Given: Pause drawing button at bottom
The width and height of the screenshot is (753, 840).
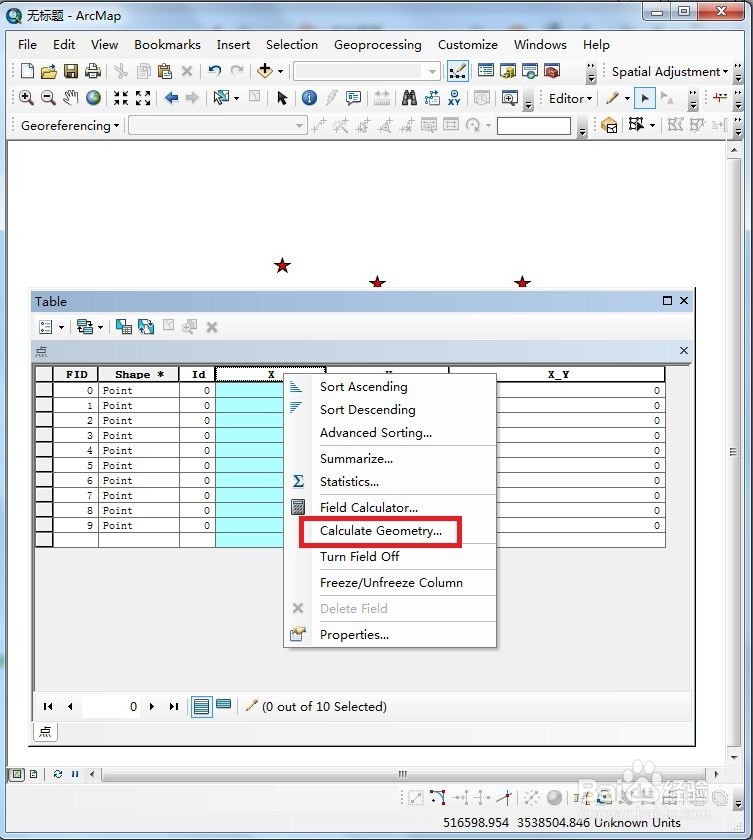Looking at the screenshot, I should [x=74, y=774].
